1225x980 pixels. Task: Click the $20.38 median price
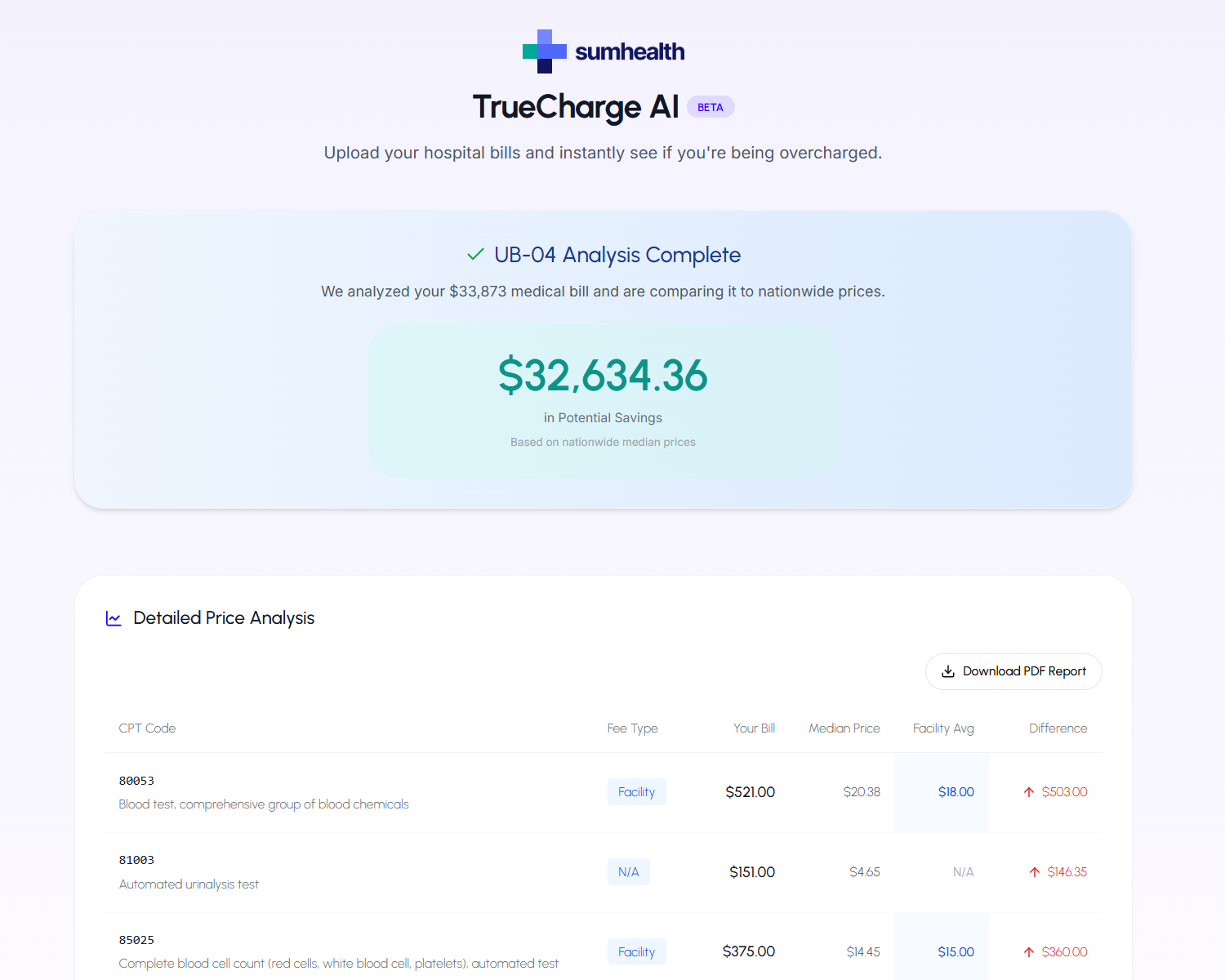[x=862, y=792]
